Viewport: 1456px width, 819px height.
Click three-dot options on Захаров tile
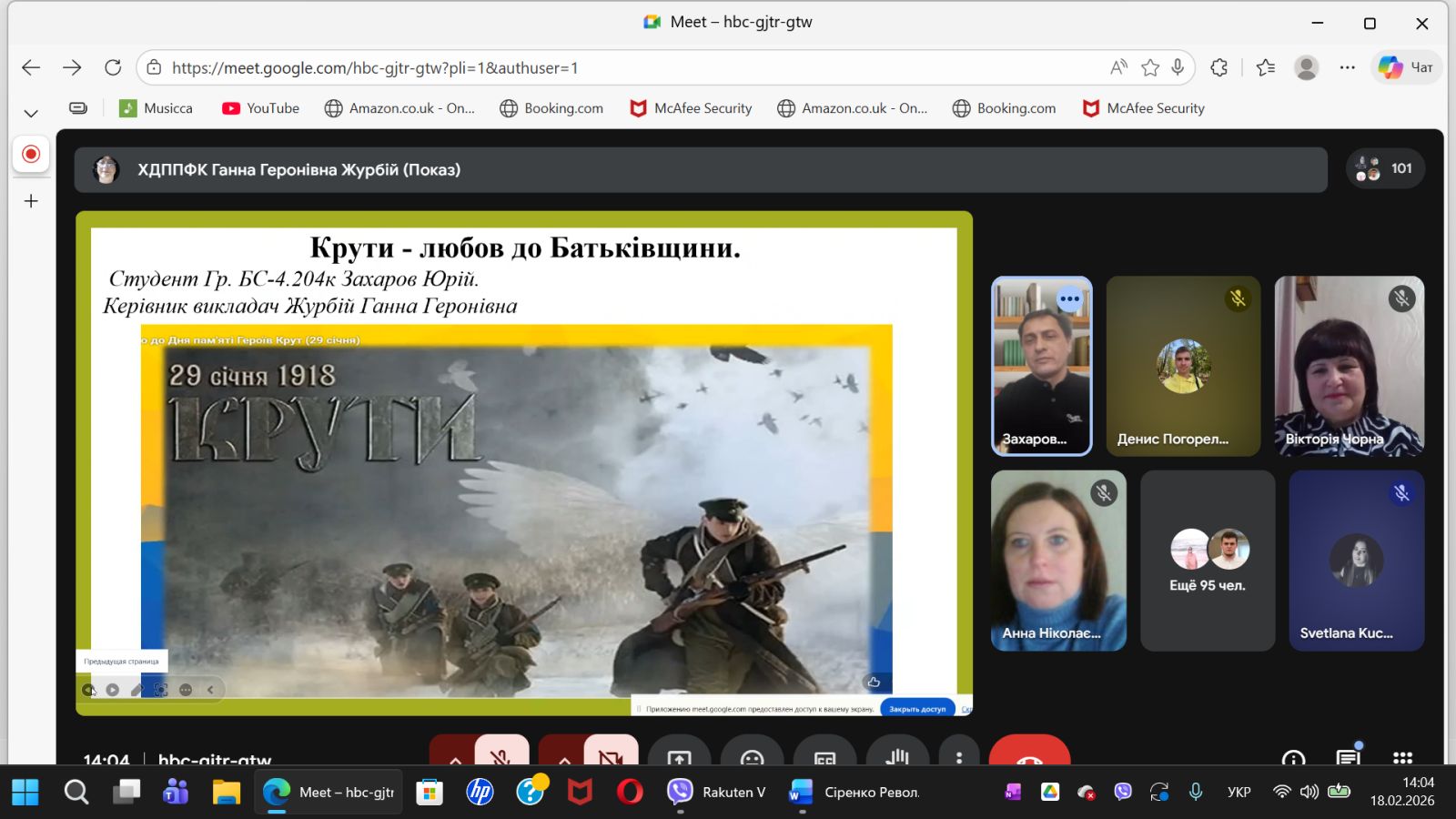tap(1069, 298)
